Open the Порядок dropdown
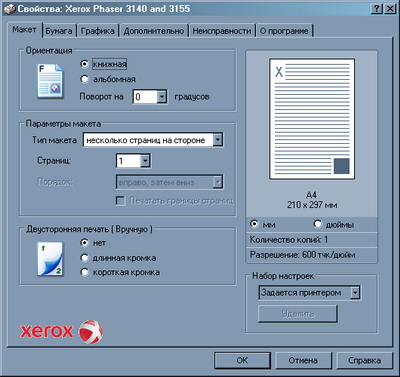Screen dimensions: 400x377 [x=218, y=182]
